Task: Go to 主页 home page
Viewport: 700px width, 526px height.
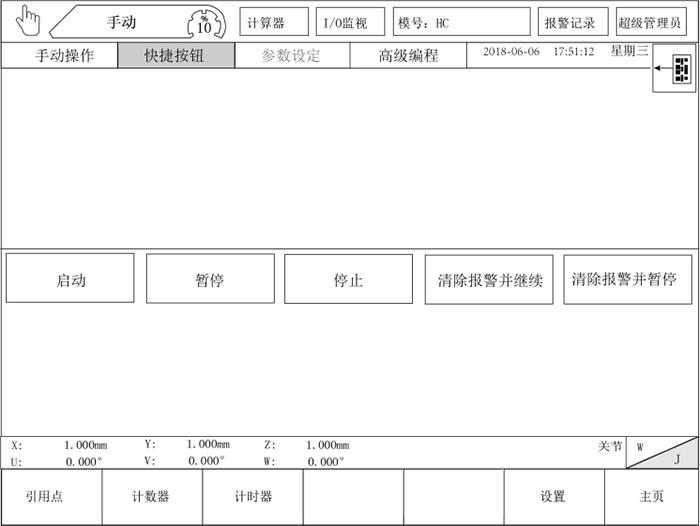Action: pyautogui.click(x=652, y=497)
